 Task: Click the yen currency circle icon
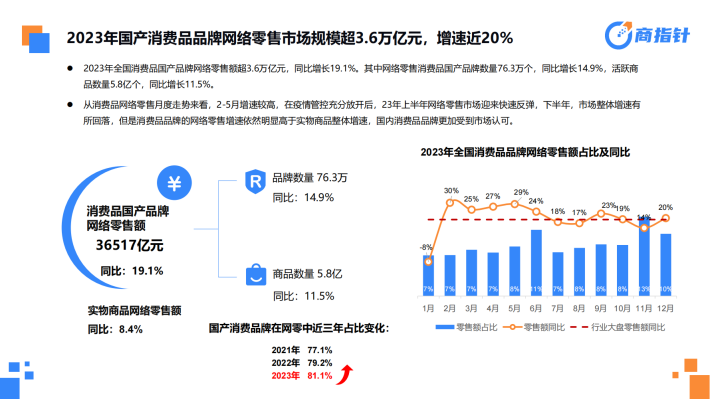[x=174, y=183]
